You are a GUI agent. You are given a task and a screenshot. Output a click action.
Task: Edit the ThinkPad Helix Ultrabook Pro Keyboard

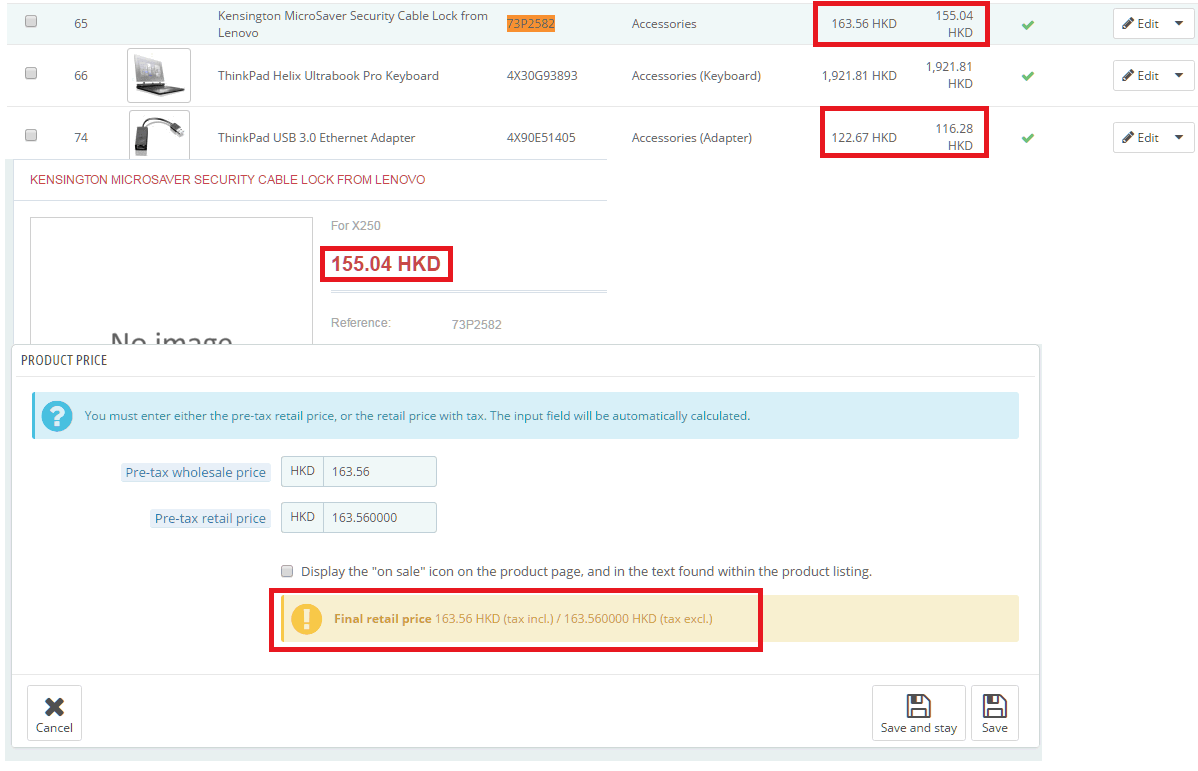(x=1139, y=76)
